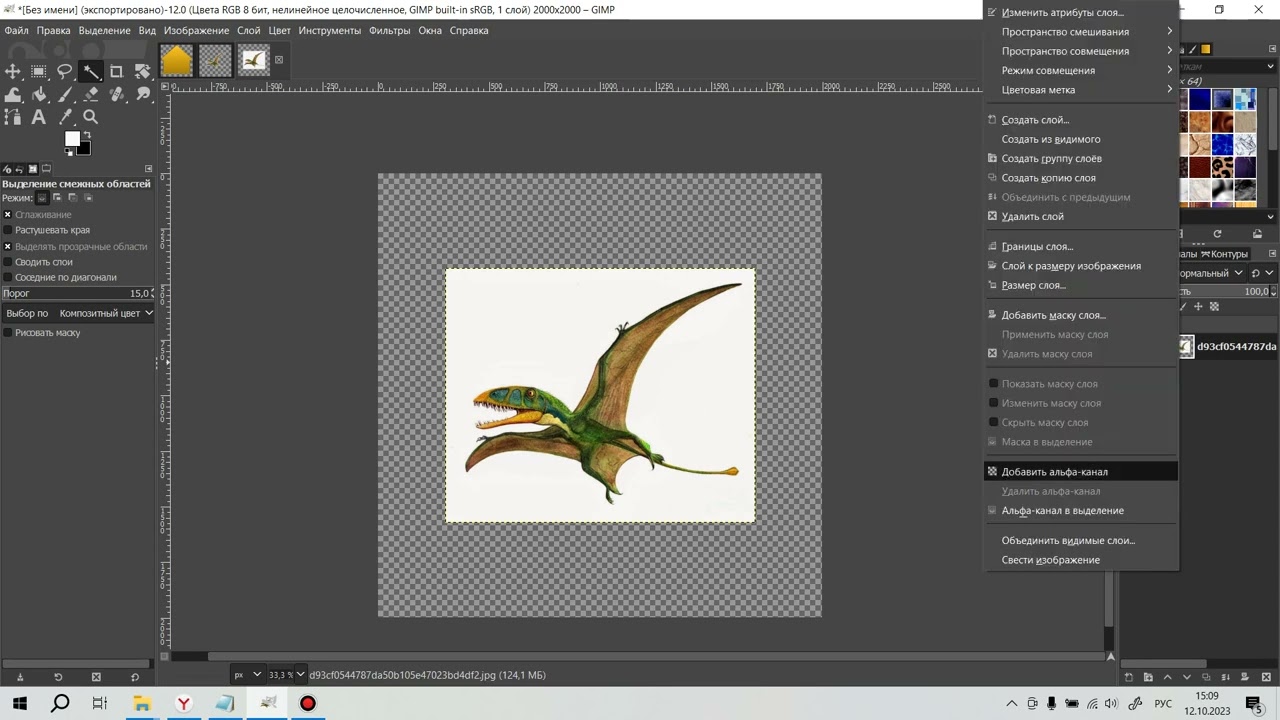Expand Пространство совмещения submenu

point(1081,51)
